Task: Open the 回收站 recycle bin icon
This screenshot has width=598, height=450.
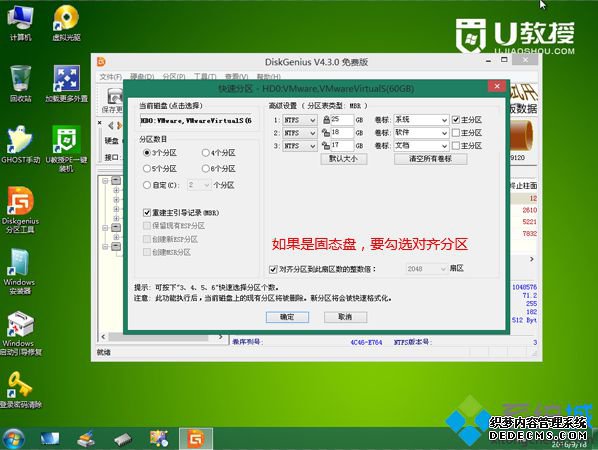Action: pos(20,84)
